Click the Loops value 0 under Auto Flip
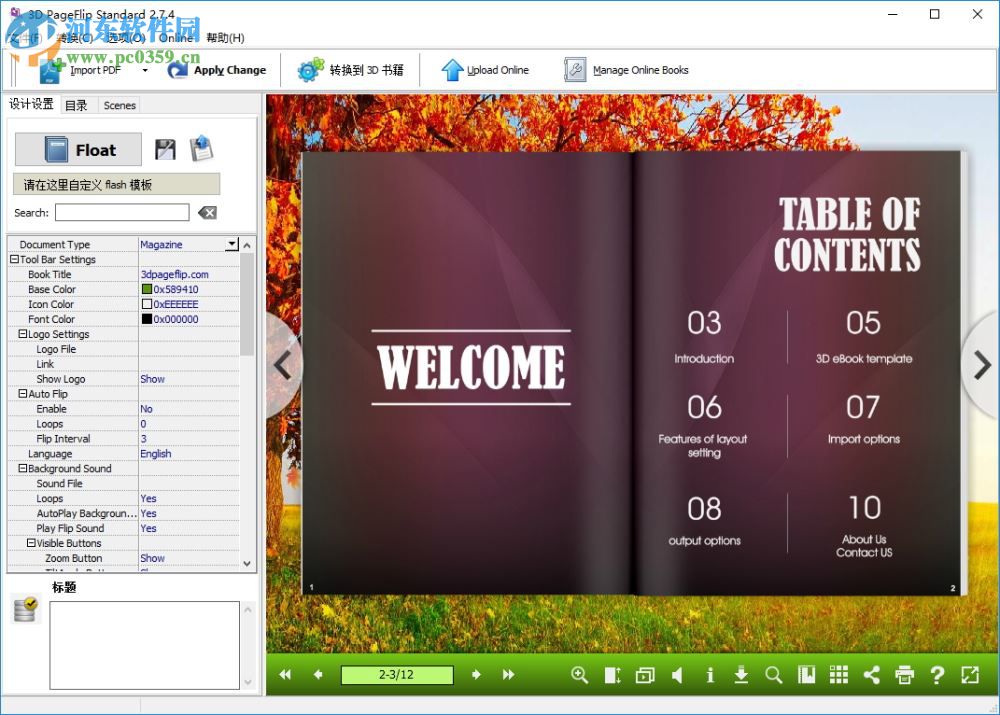1000x715 pixels. coord(143,424)
